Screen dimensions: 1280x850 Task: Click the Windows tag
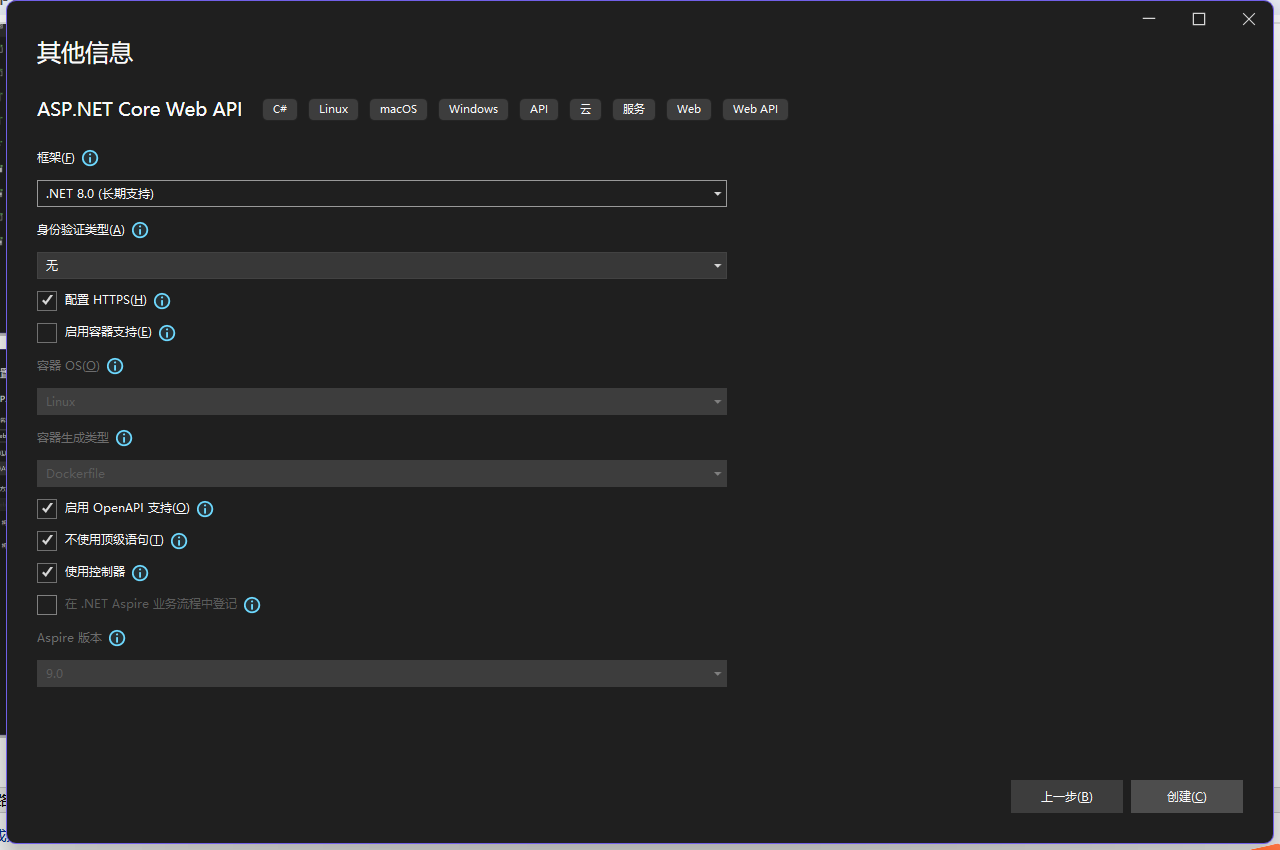click(x=473, y=109)
